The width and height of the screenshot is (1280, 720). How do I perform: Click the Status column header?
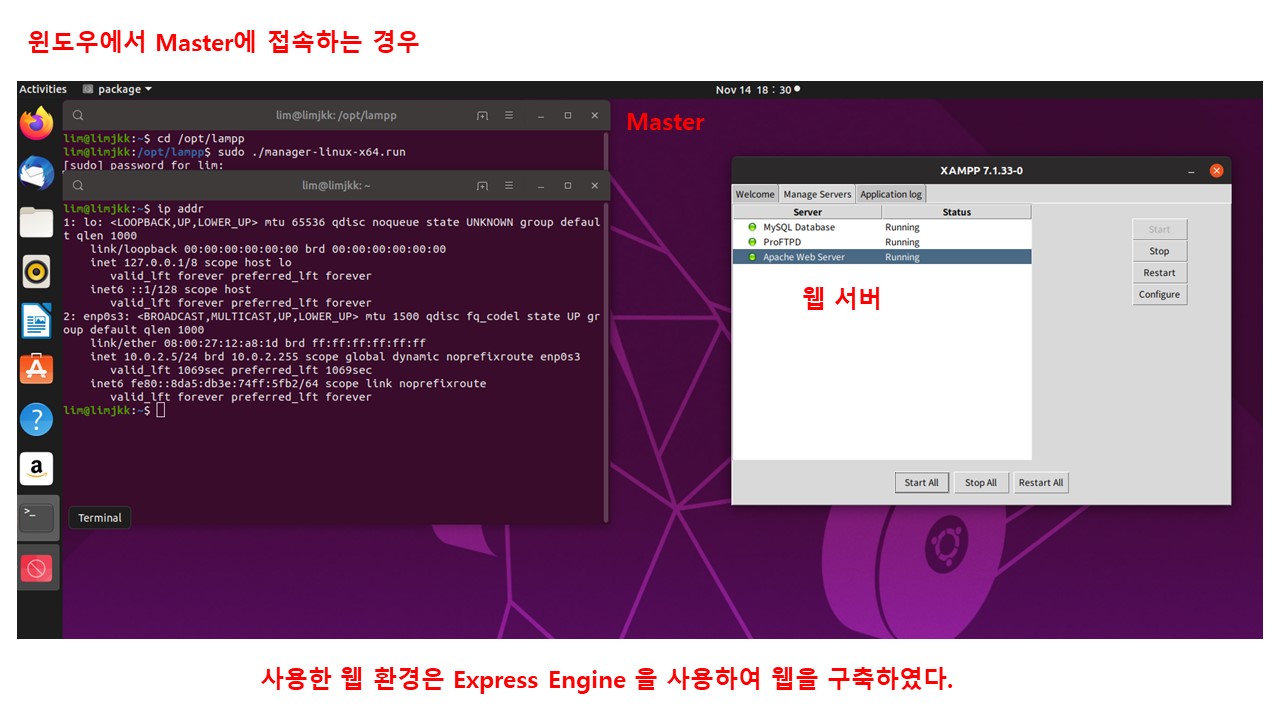click(956, 212)
